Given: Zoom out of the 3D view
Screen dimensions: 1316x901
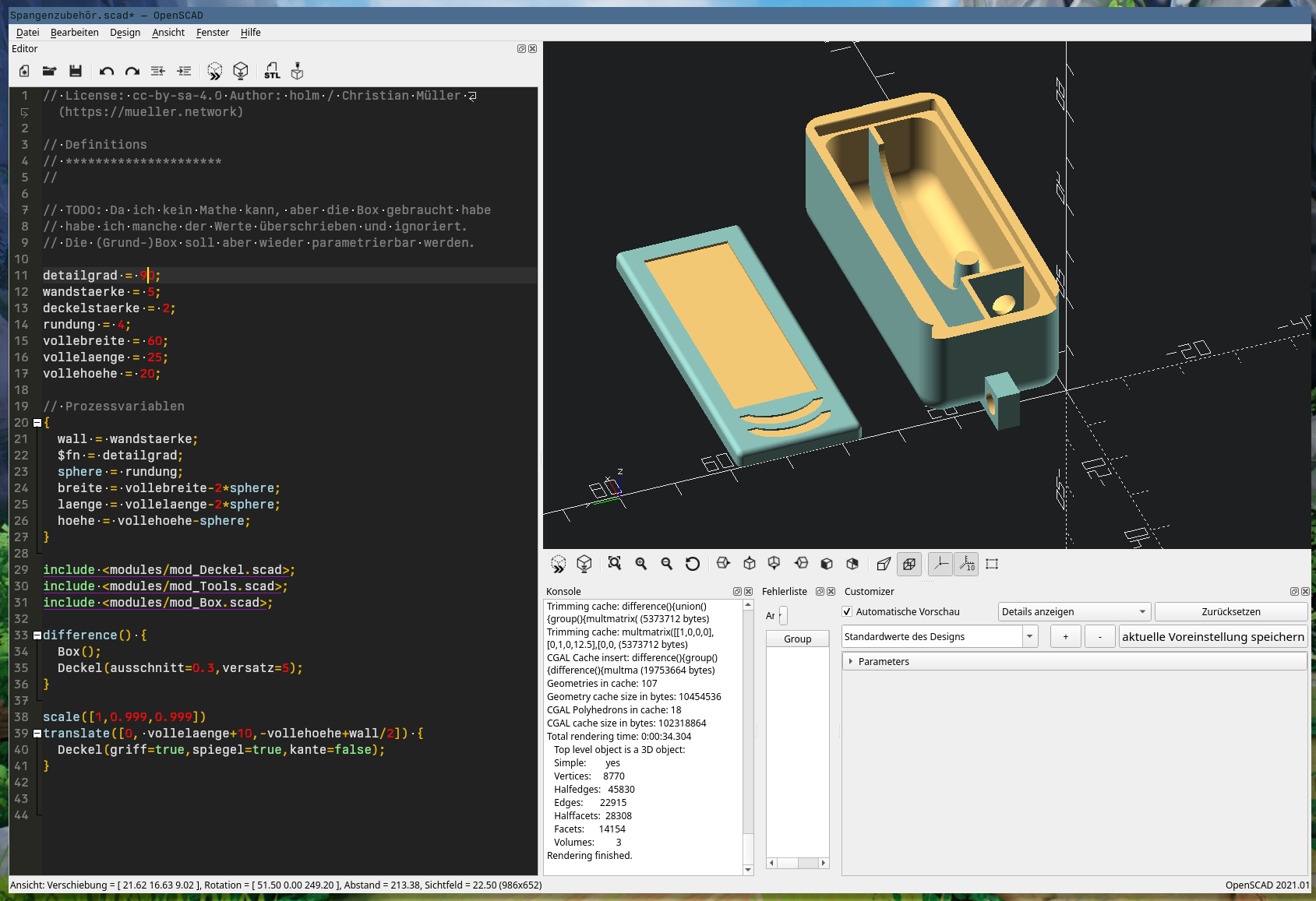Looking at the screenshot, I should click(667, 564).
